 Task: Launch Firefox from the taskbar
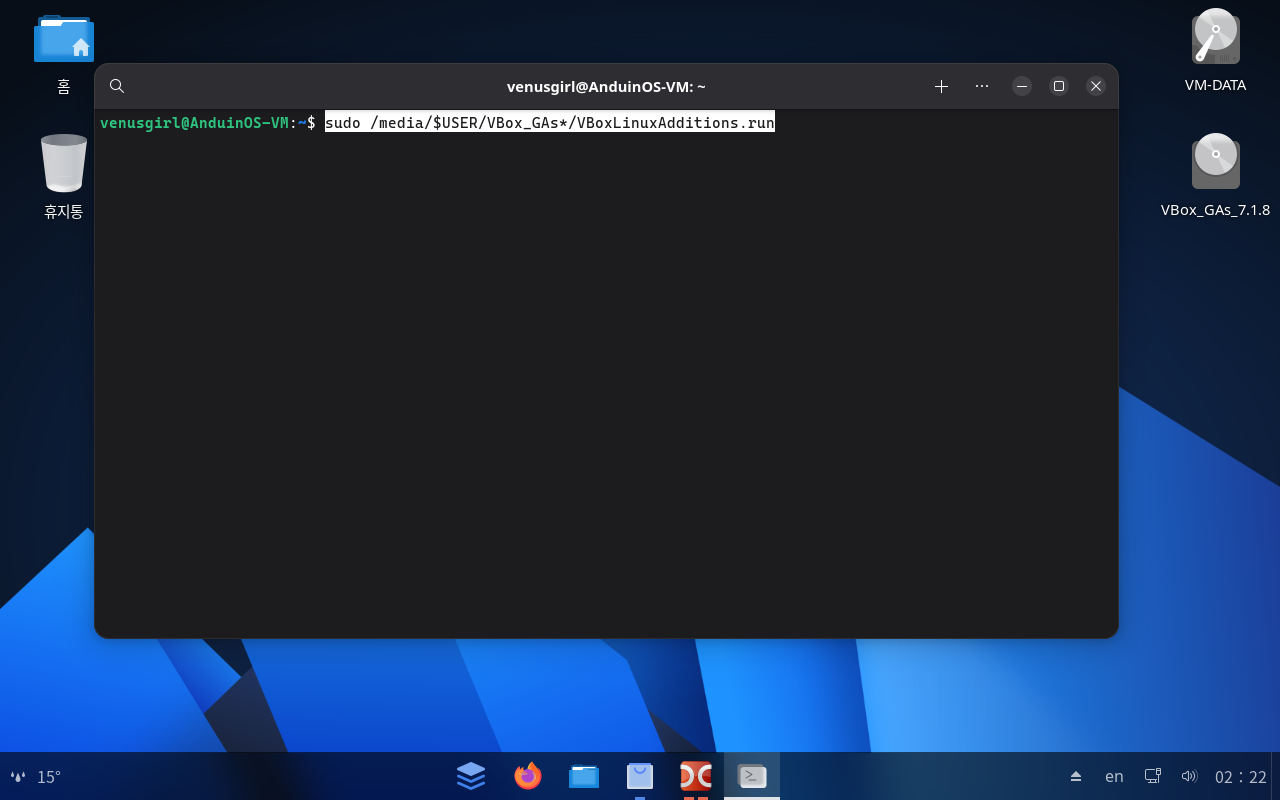click(527, 776)
